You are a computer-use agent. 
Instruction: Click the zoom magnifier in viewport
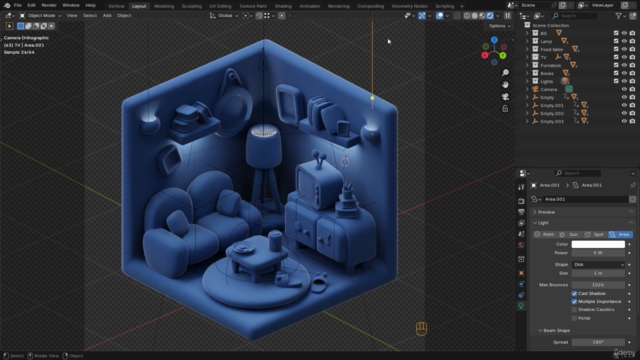click(505, 73)
